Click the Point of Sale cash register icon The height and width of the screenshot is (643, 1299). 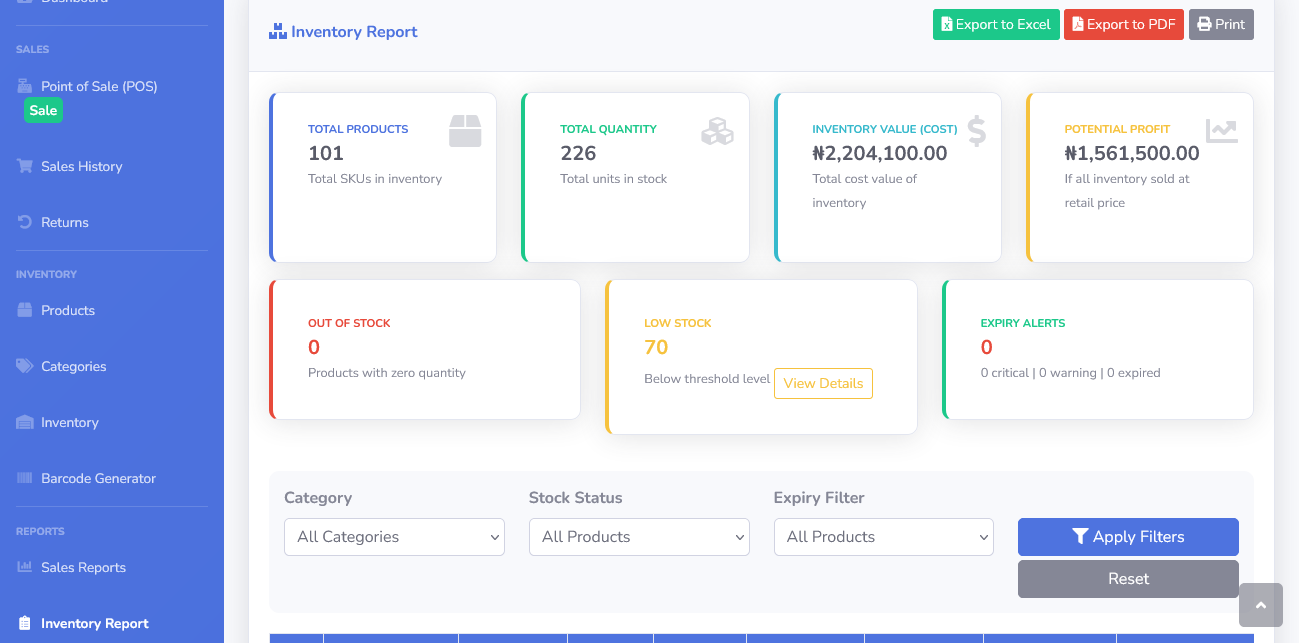[x=25, y=86]
